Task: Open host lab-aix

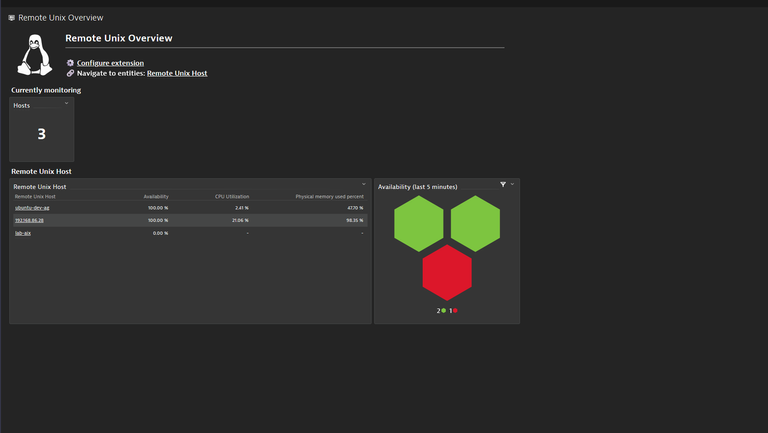Action: 23,233
